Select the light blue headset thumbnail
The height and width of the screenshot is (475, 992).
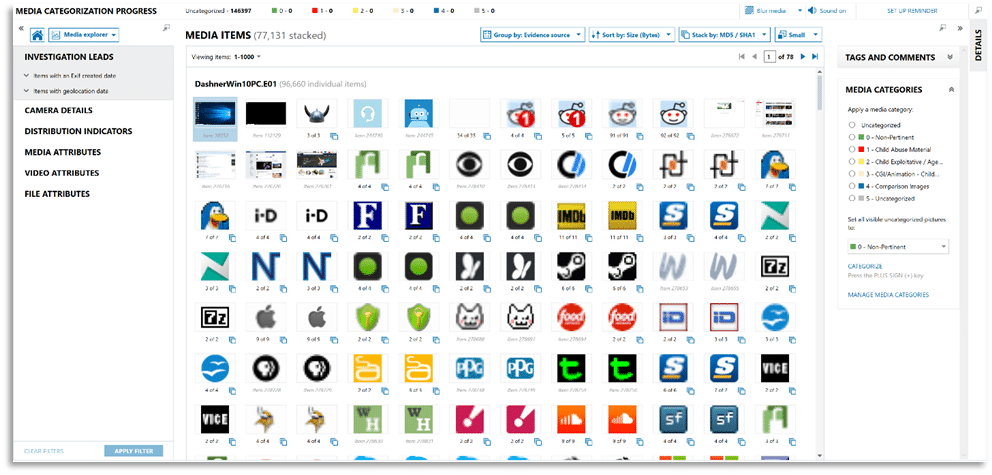[x=368, y=114]
